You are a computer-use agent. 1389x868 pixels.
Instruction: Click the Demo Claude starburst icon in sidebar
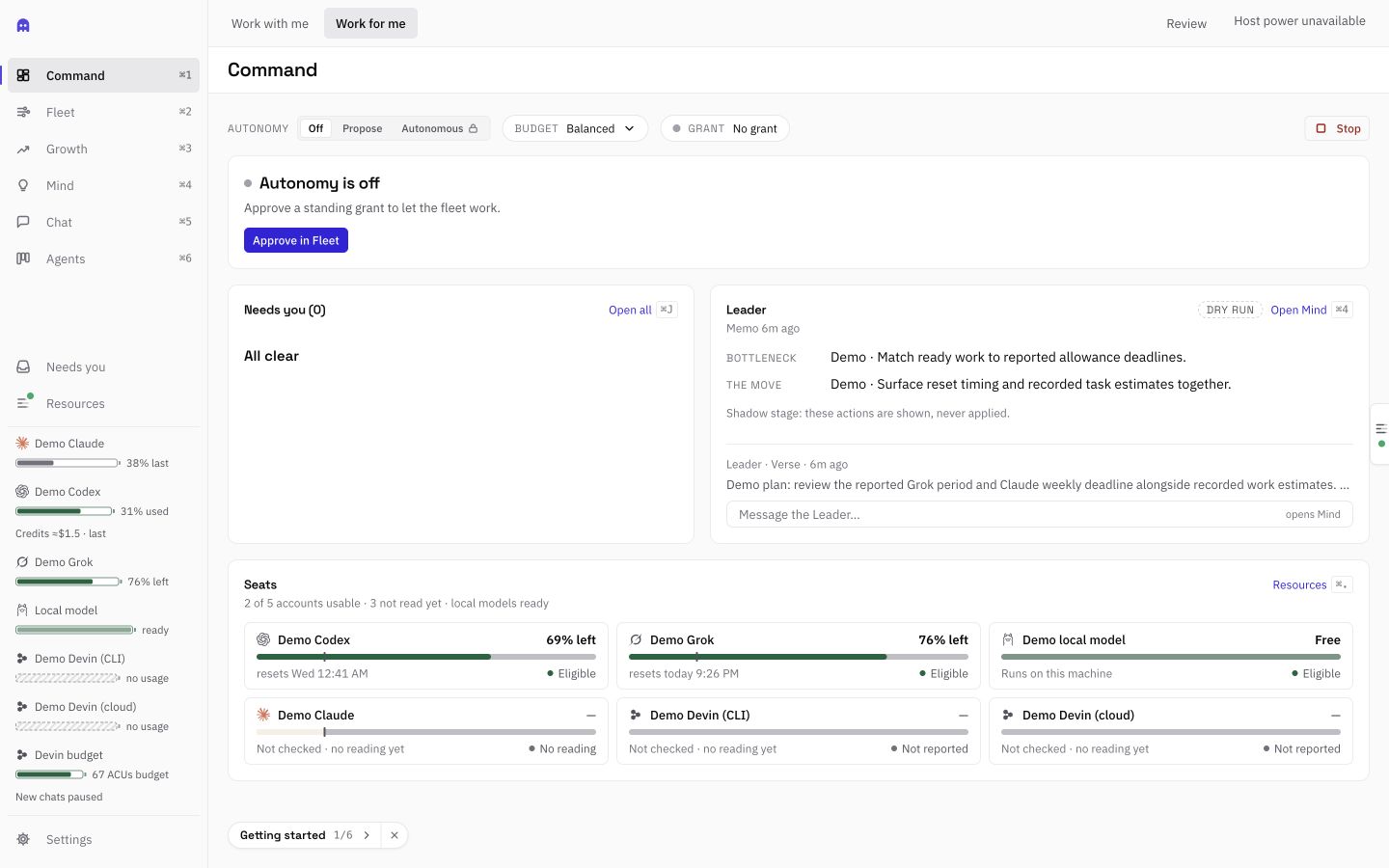point(22,443)
